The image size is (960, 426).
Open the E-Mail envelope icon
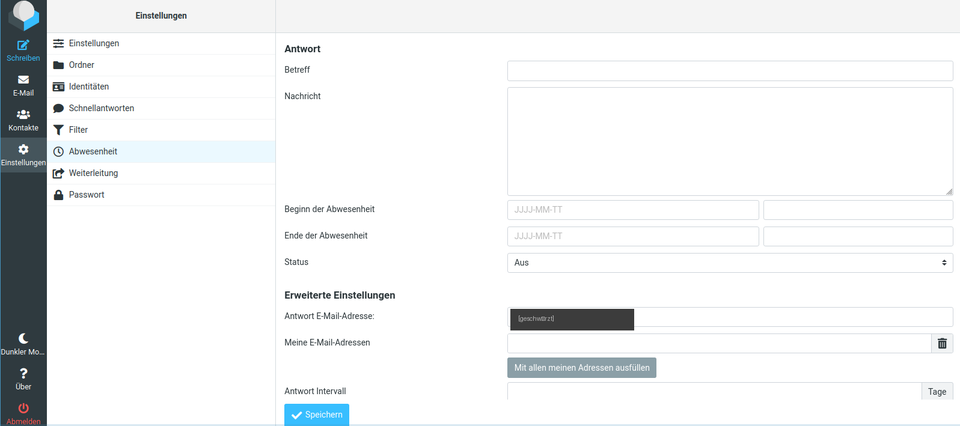coord(23,80)
